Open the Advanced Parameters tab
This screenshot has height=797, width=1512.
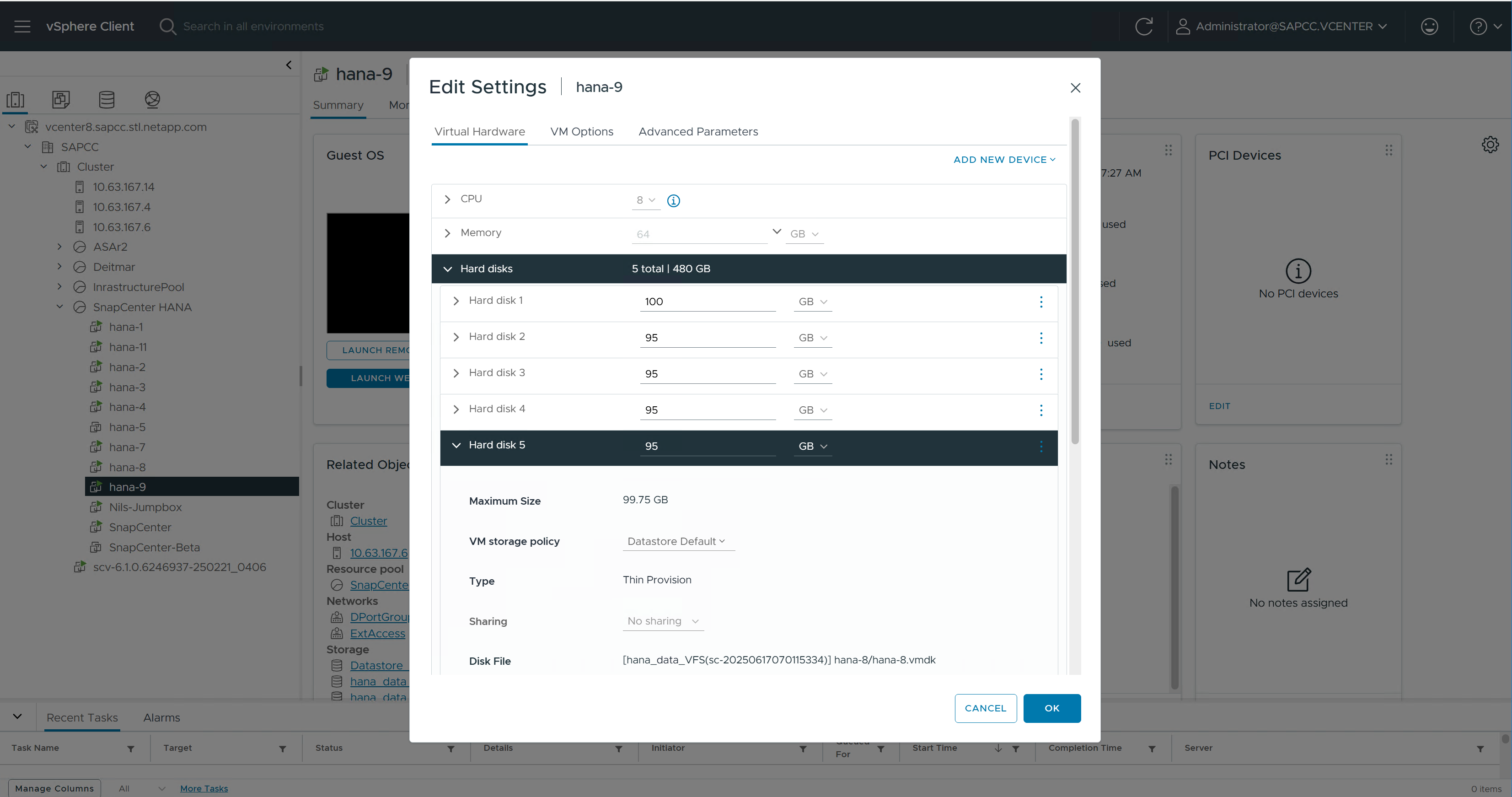[x=698, y=132]
